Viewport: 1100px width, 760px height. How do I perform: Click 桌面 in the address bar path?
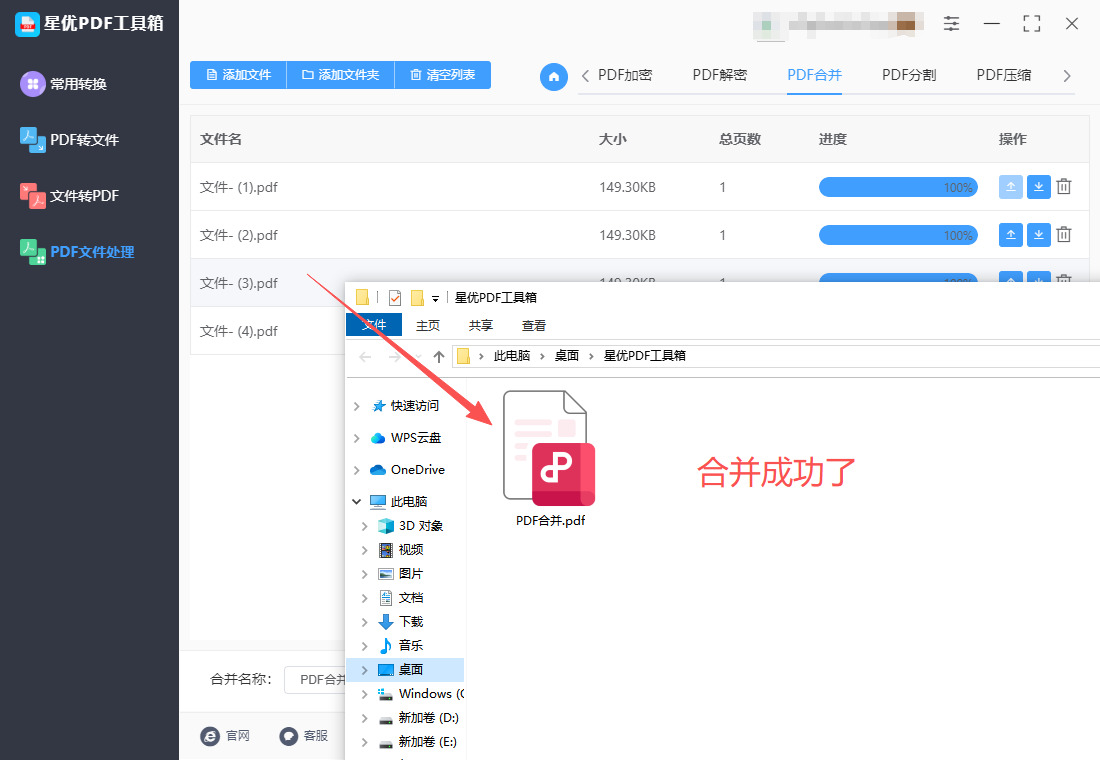point(566,356)
